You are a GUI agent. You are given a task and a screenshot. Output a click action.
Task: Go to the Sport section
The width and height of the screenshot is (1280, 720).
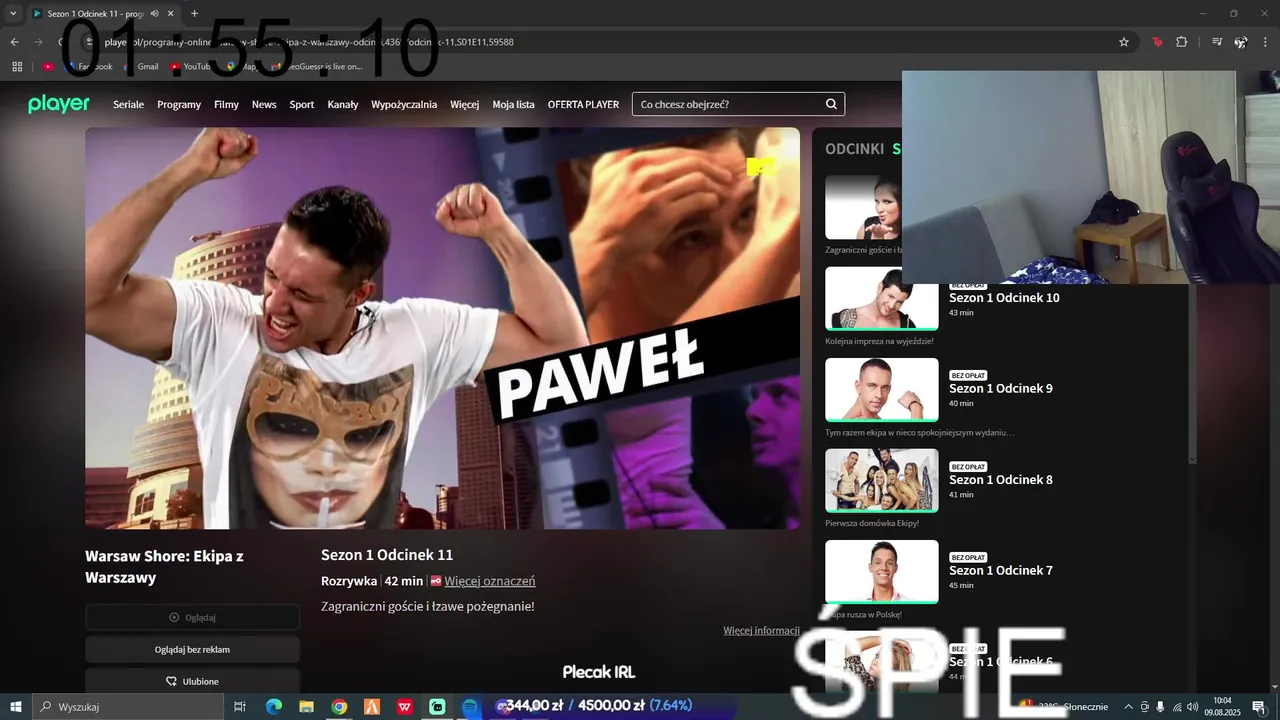[302, 104]
